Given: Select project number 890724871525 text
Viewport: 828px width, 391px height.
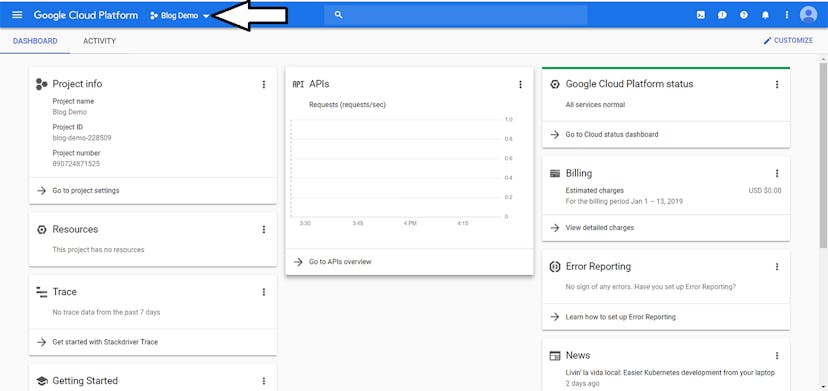Looking at the screenshot, I should (76, 164).
